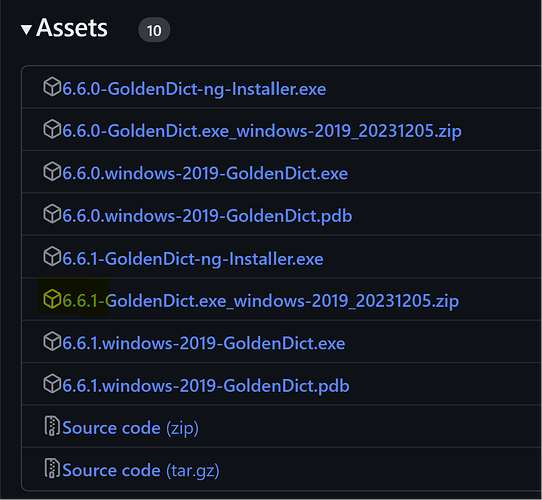Download 6.6.0-GoldenDict.exe_windows-2019_20231205.zip
542x500 pixels.
[262, 131]
